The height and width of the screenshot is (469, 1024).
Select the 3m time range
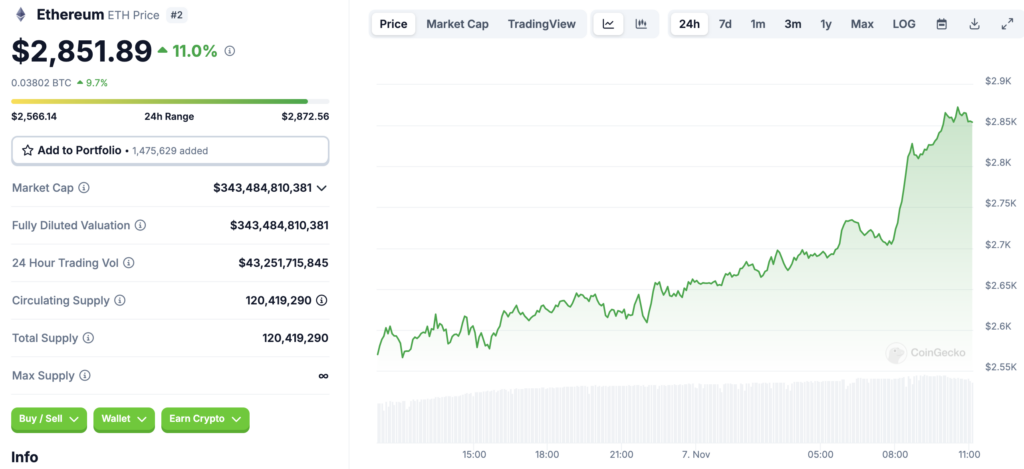pyautogui.click(x=793, y=24)
